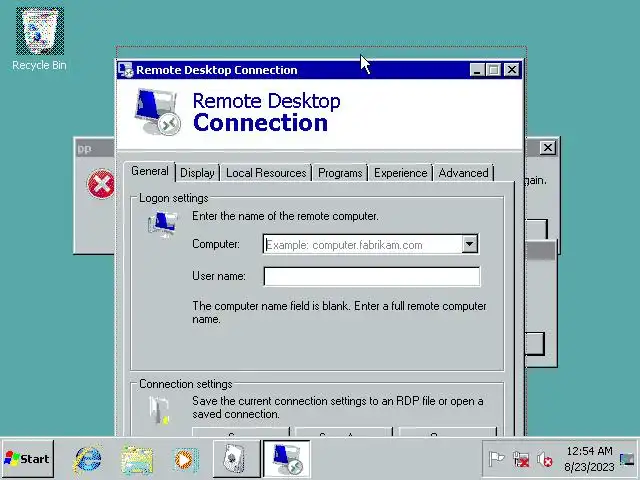Open the network status tray icon

click(521, 459)
